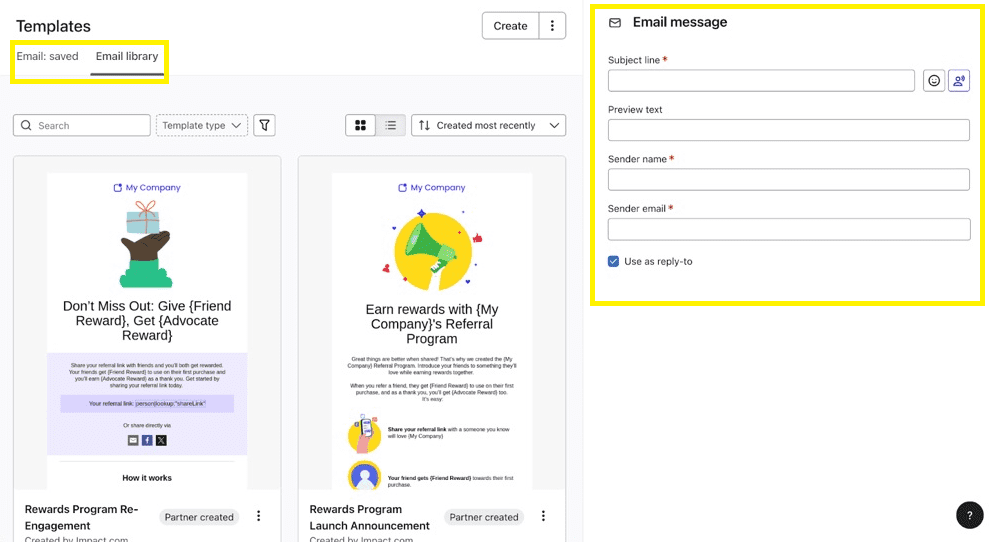994x542 pixels.
Task: Click Facebook share icon in Re-Engagement preview
Action: click(147, 440)
